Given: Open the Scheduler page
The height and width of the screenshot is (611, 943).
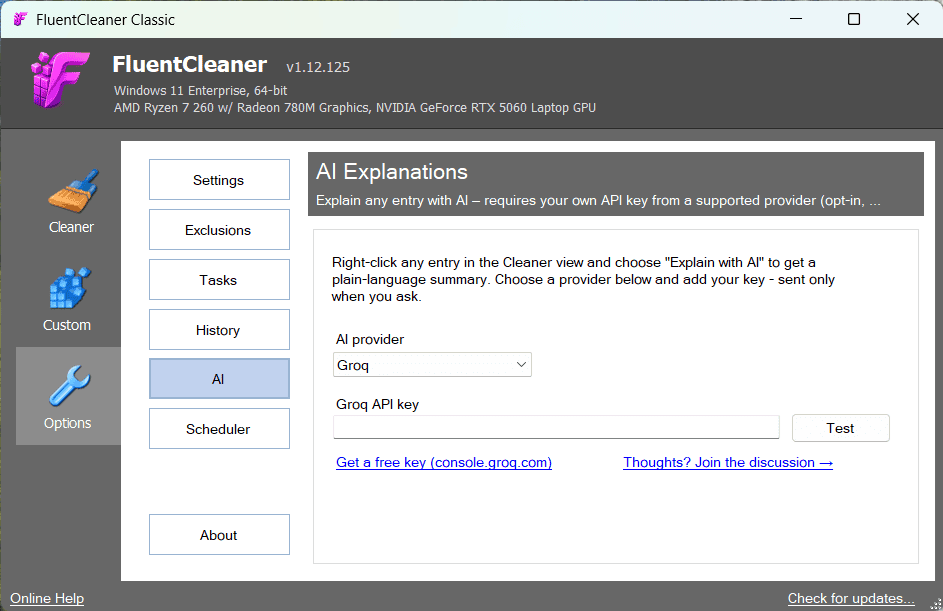Looking at the screenshot, I should pyautogui.click(x=219, y=429).
